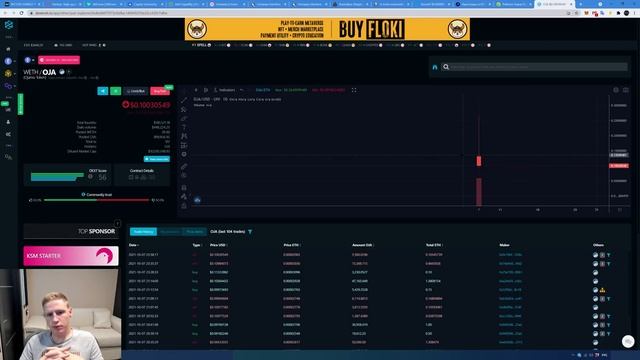
Task: Click the dark button left of Buy/Sell
Action: pyautogui.click(x=136, y=91)
